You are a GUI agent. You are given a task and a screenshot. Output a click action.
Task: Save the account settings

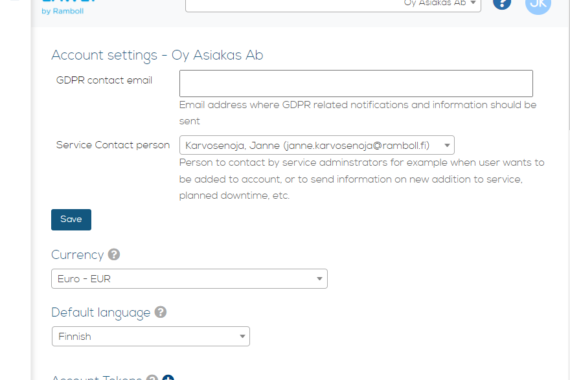(x=71, y=219)
